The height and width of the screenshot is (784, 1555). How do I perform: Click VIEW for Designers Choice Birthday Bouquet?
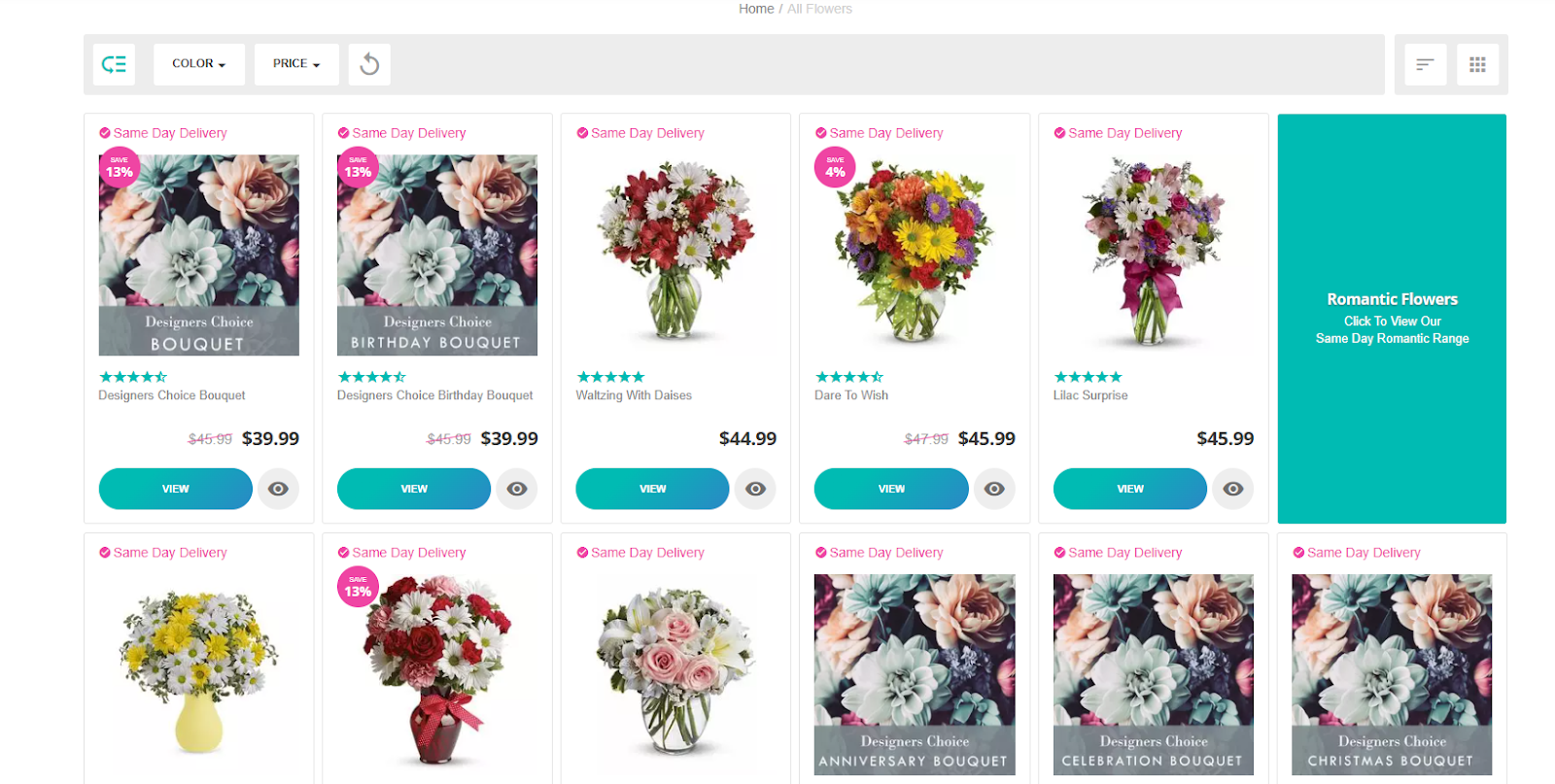click(x=414, y=489)
